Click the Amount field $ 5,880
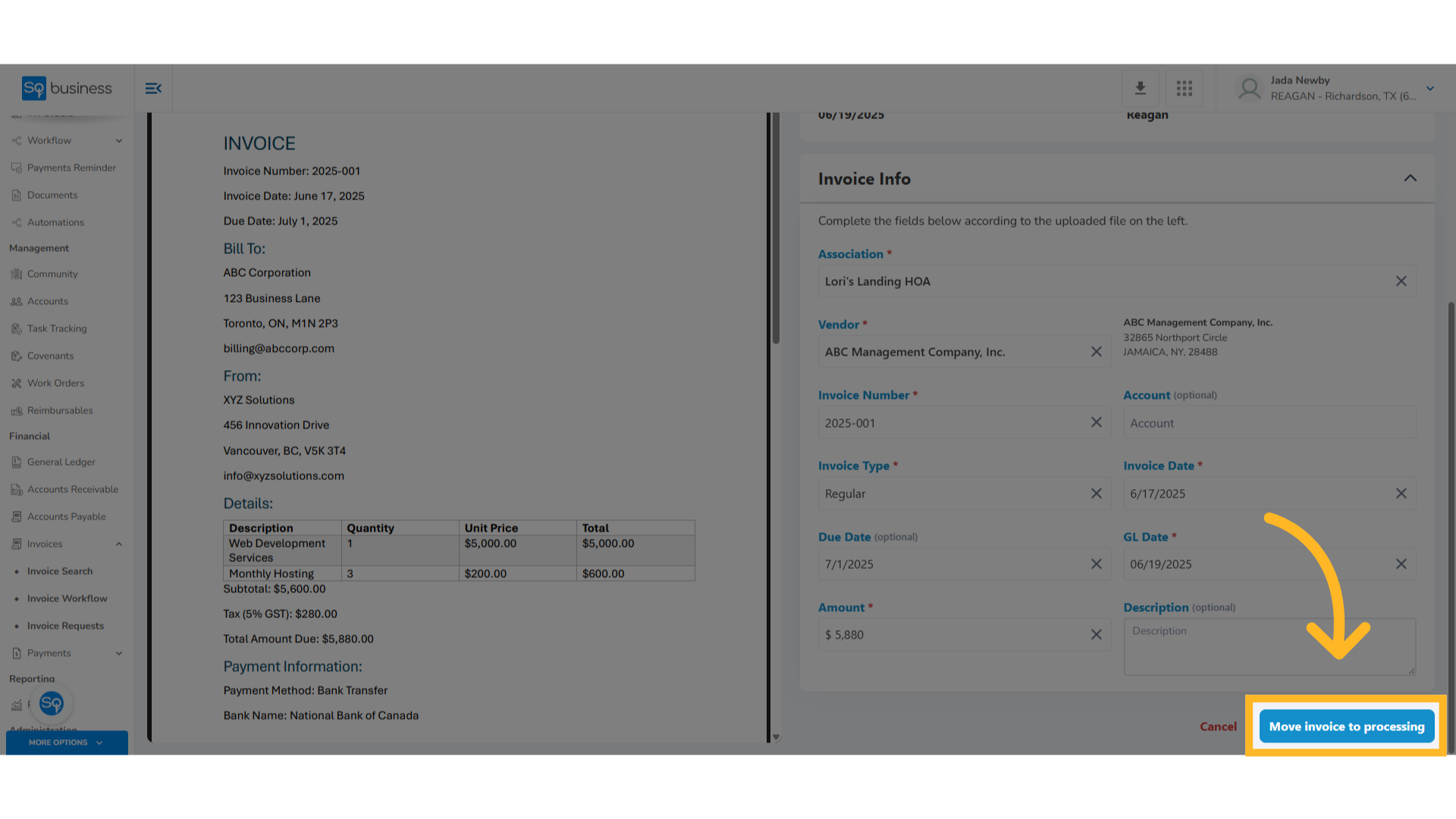Image resolution: width=1456 pixels, height=819 pixels. [964, 635]
